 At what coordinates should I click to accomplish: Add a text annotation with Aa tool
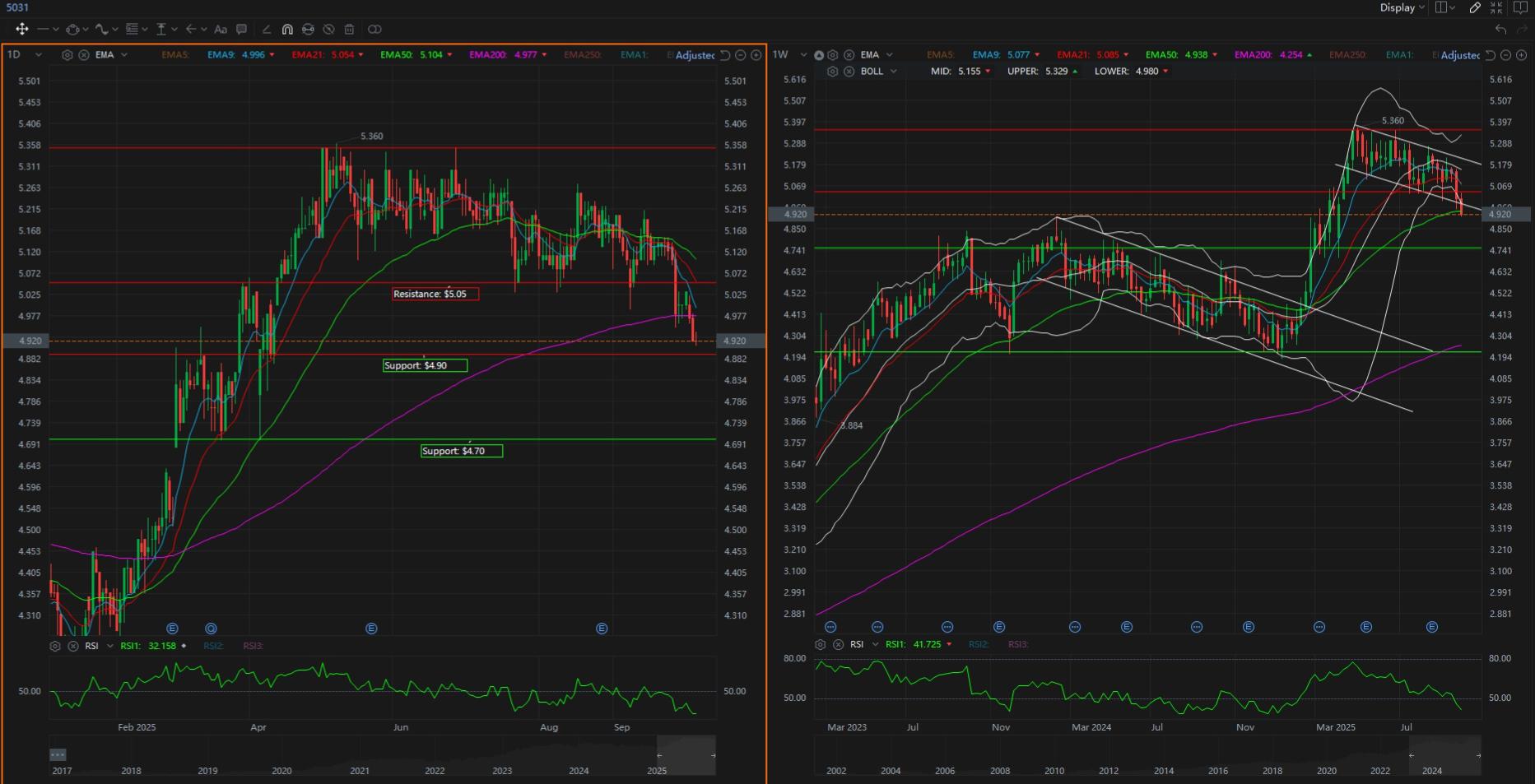(x=220, y=29)
